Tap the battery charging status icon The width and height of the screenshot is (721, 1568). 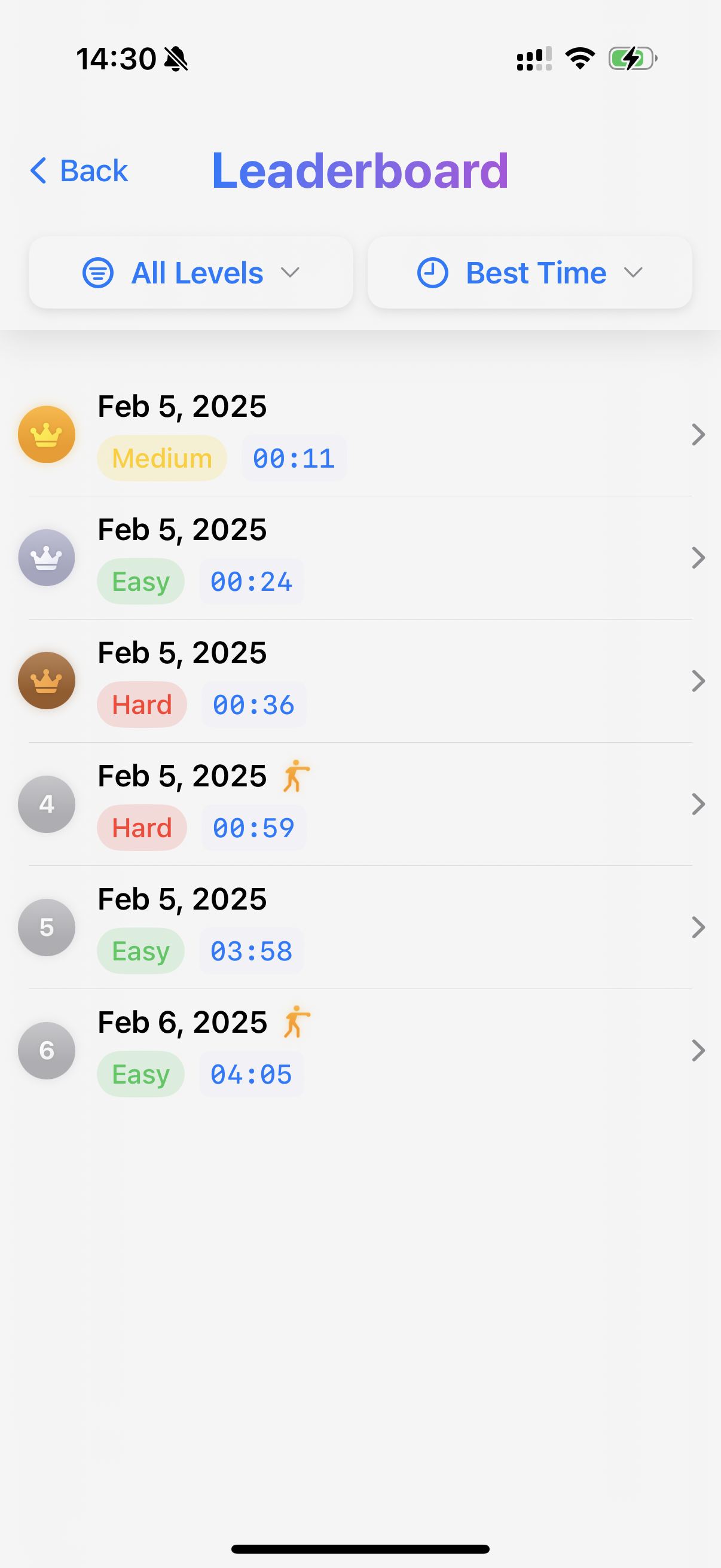[x=633, y=59]
